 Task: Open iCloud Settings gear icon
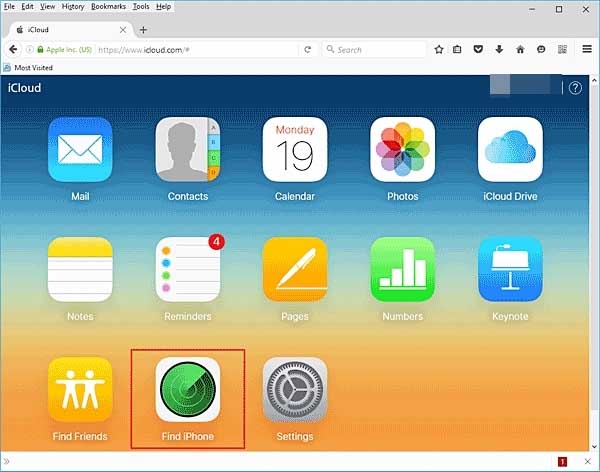(295, 389)
